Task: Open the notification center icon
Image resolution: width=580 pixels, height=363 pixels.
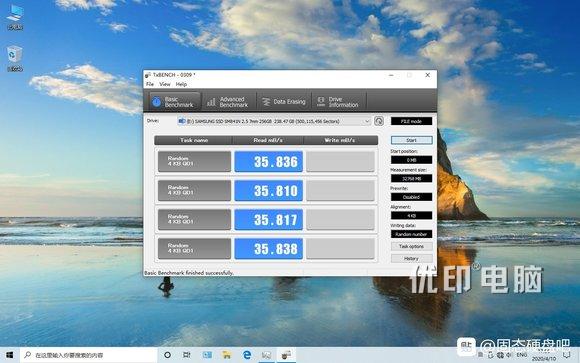Action: 567,355
